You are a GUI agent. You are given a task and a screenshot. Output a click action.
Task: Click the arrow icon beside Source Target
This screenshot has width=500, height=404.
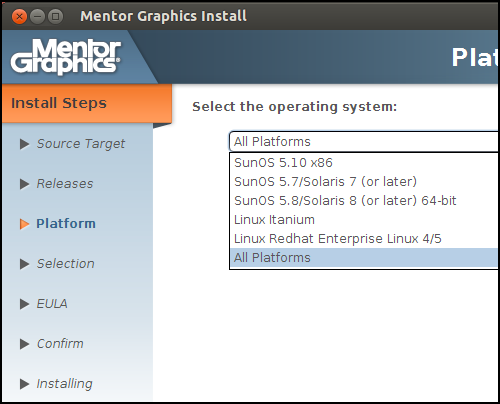(24, 144)
